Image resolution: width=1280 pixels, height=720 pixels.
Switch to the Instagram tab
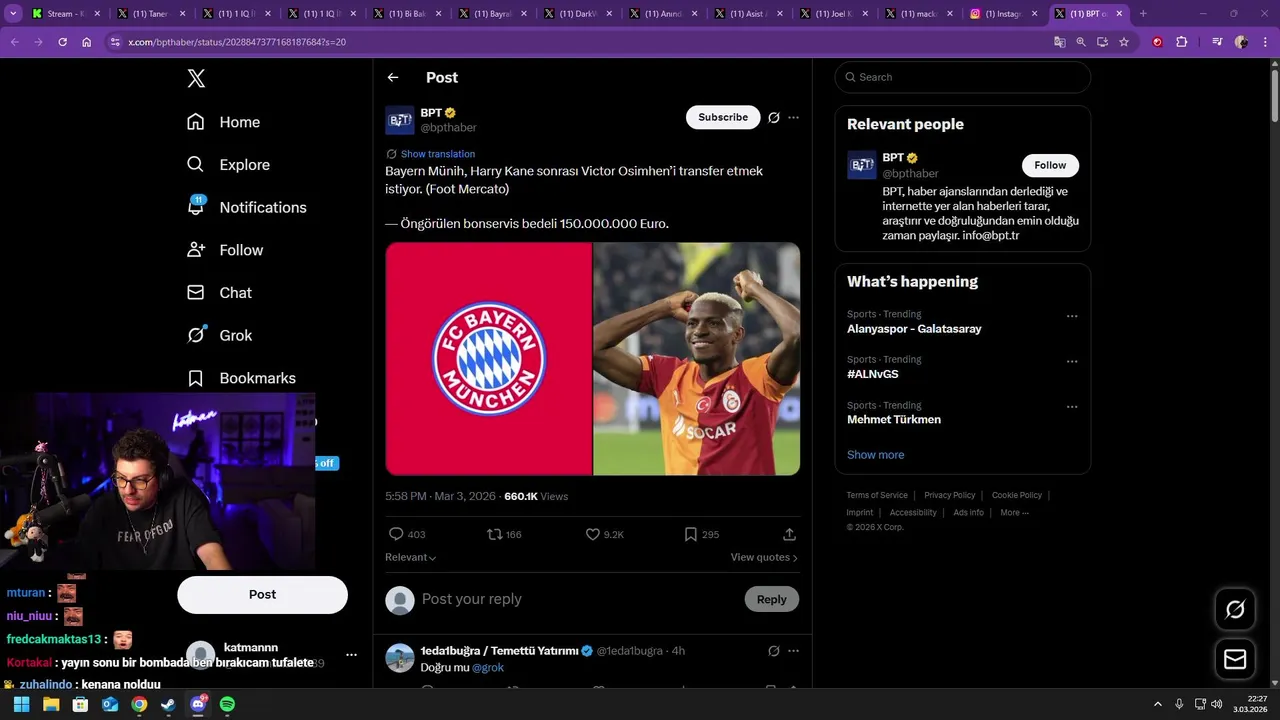1005,14
